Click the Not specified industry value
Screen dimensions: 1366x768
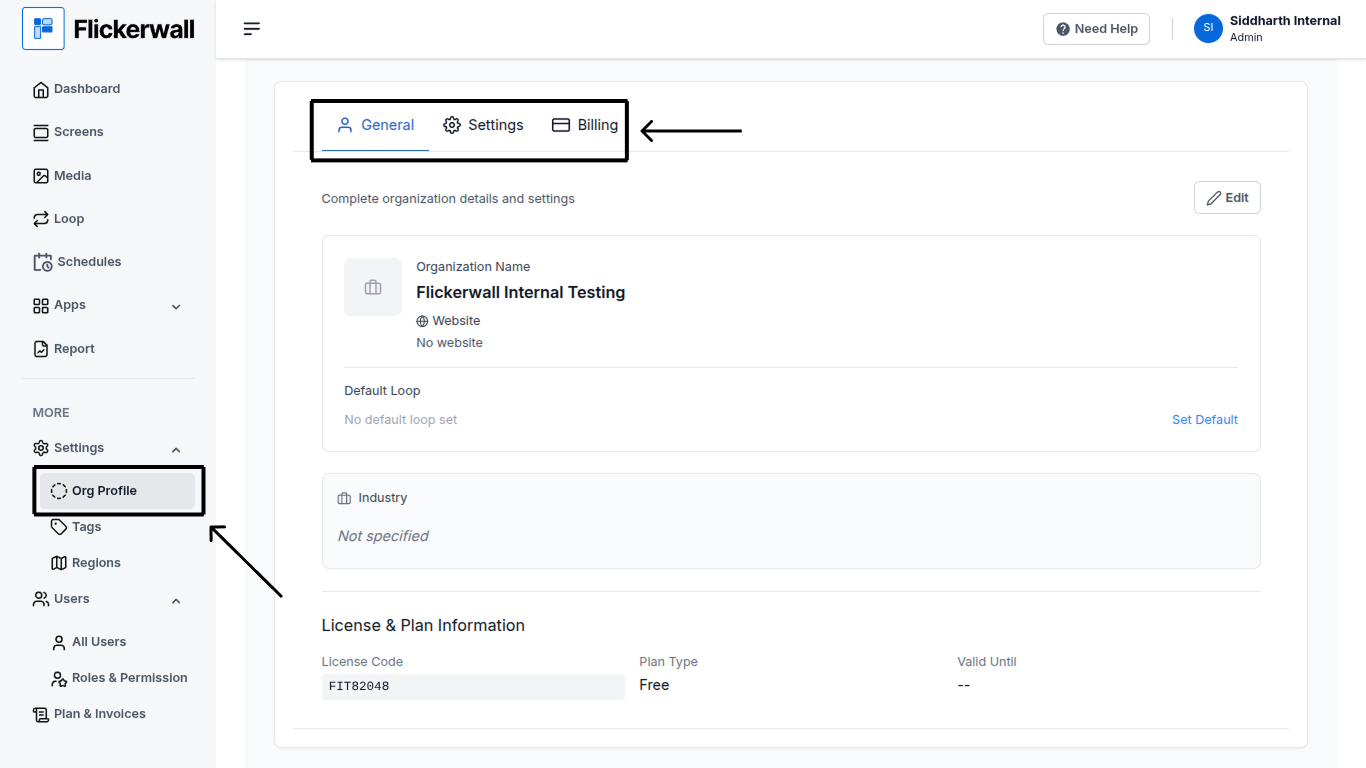(383, 536)
